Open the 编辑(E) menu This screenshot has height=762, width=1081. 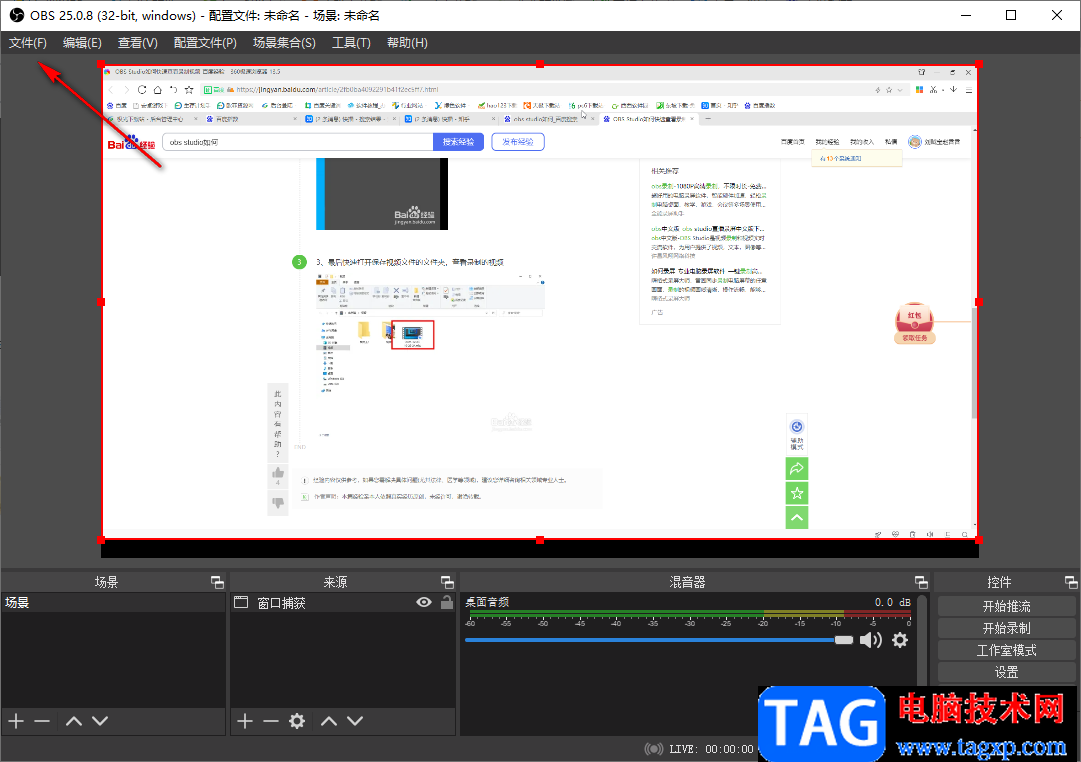pos(82,43)
